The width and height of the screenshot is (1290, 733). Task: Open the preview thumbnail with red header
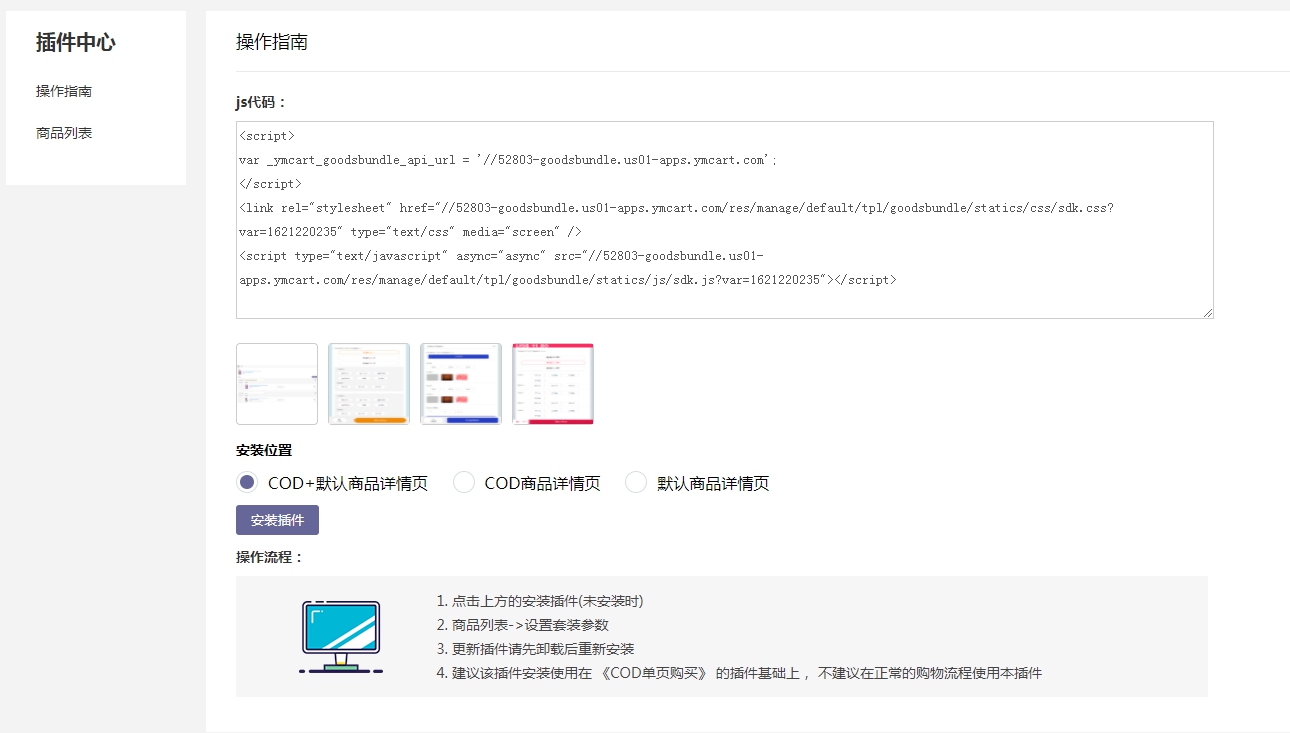(553, 384)
